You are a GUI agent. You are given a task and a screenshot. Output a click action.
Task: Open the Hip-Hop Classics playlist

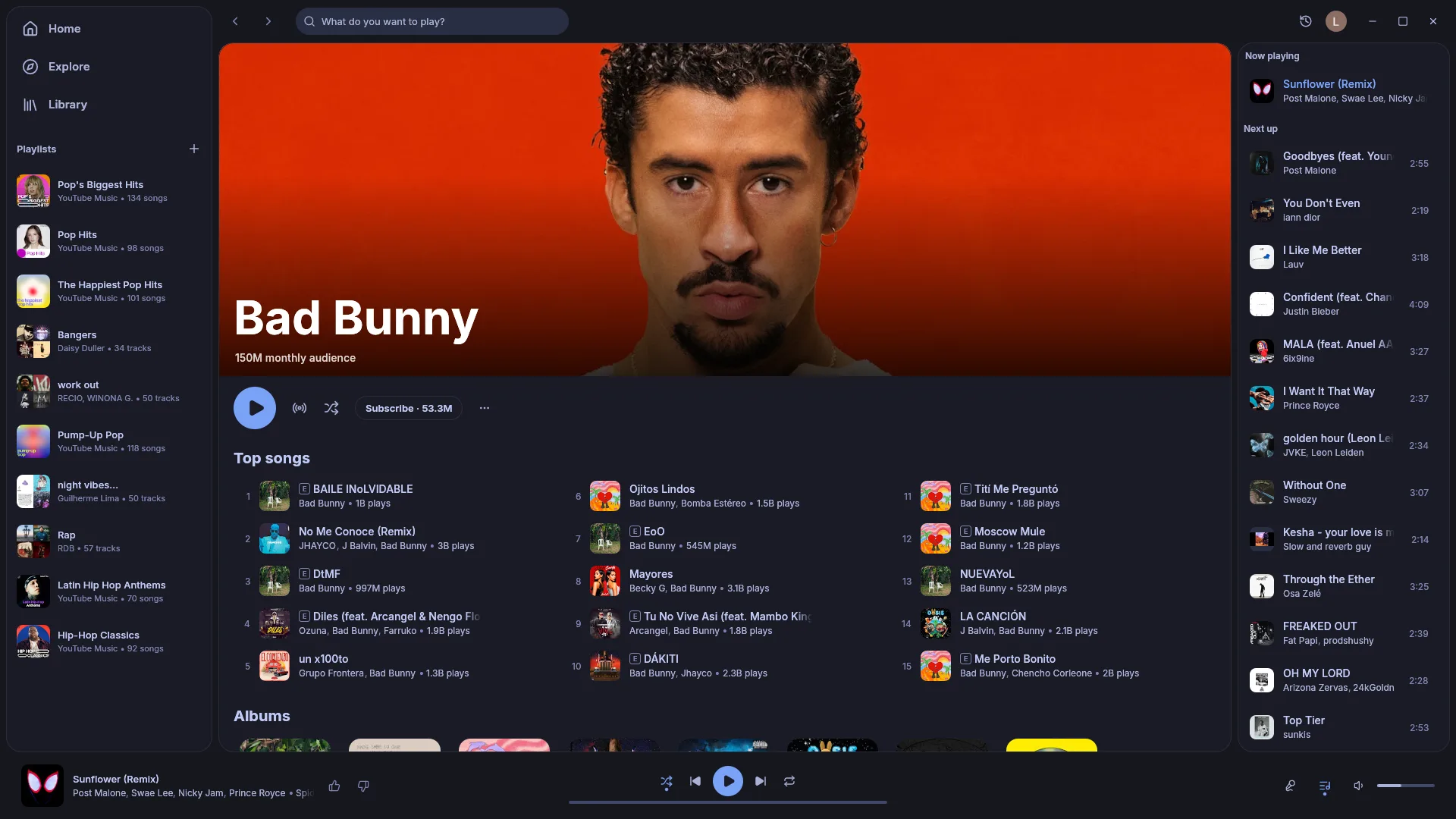tap(108, 642)
